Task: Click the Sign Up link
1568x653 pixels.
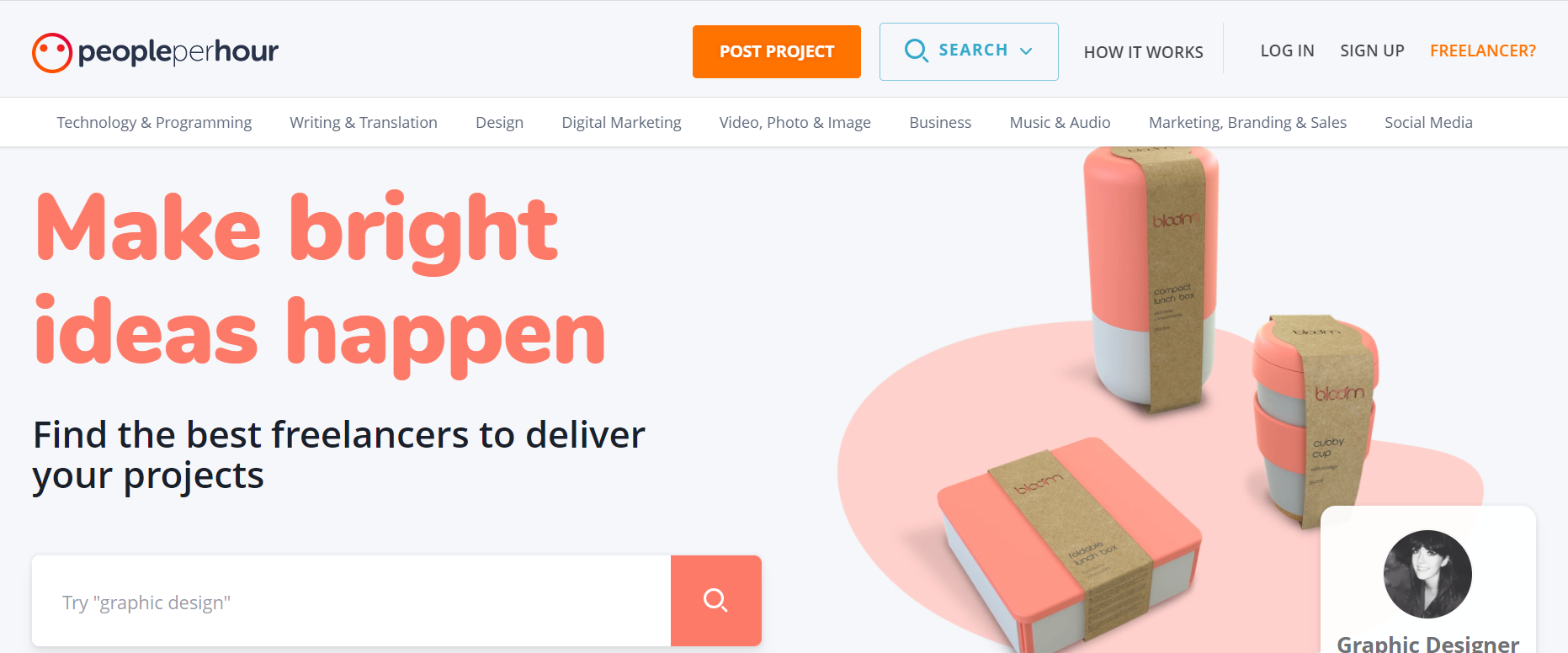Action: (x=1372, y=50)
